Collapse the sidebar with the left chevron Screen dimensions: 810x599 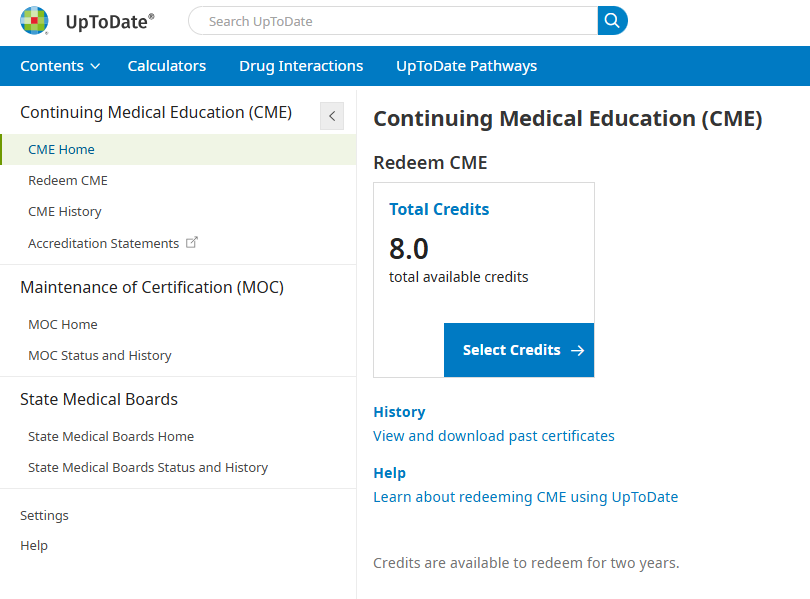click(332, 116)
